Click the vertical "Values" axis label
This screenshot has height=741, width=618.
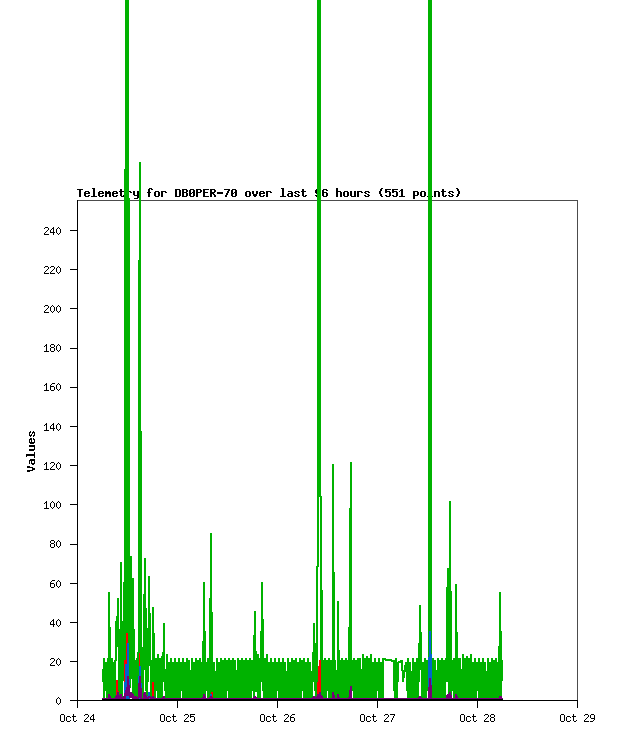tap(32, 451)
